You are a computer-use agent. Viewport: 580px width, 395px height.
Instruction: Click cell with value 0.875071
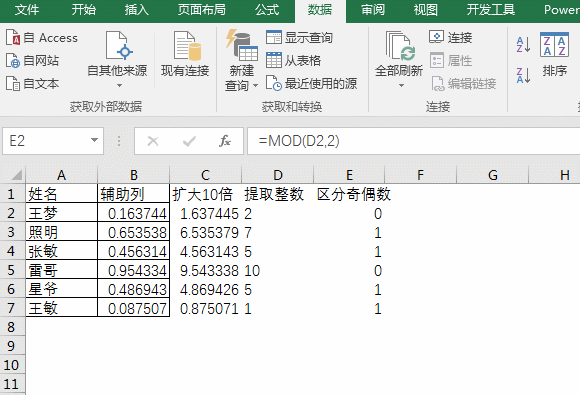[x=205, y=308]
